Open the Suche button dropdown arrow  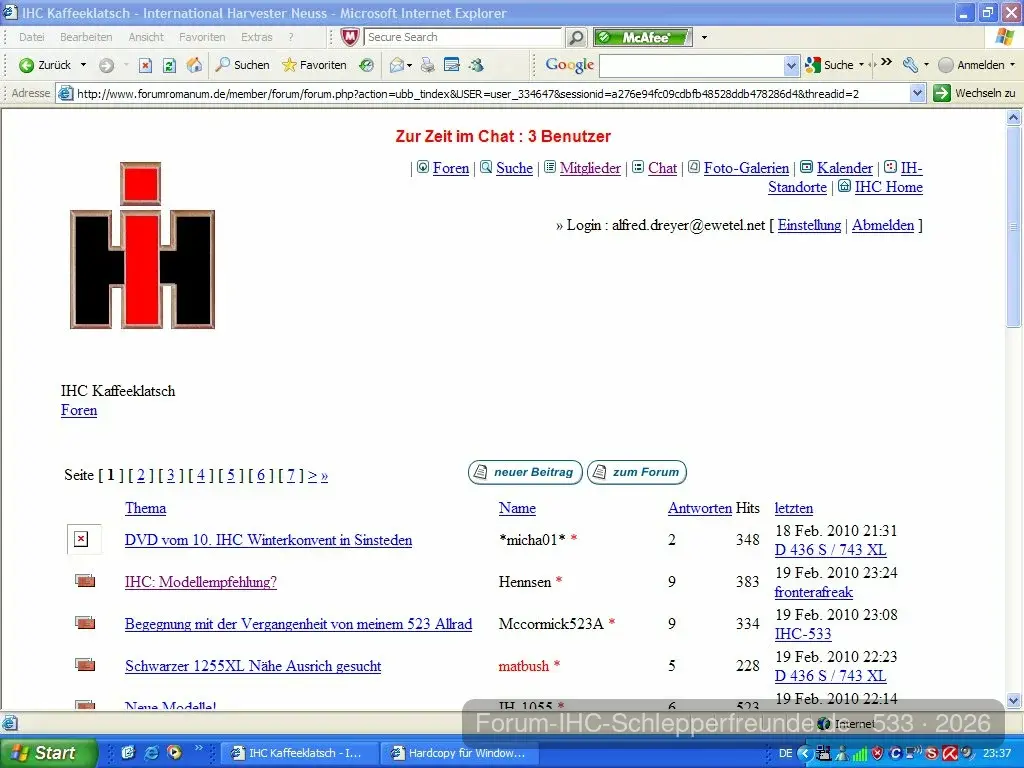[x=861, y=65]
